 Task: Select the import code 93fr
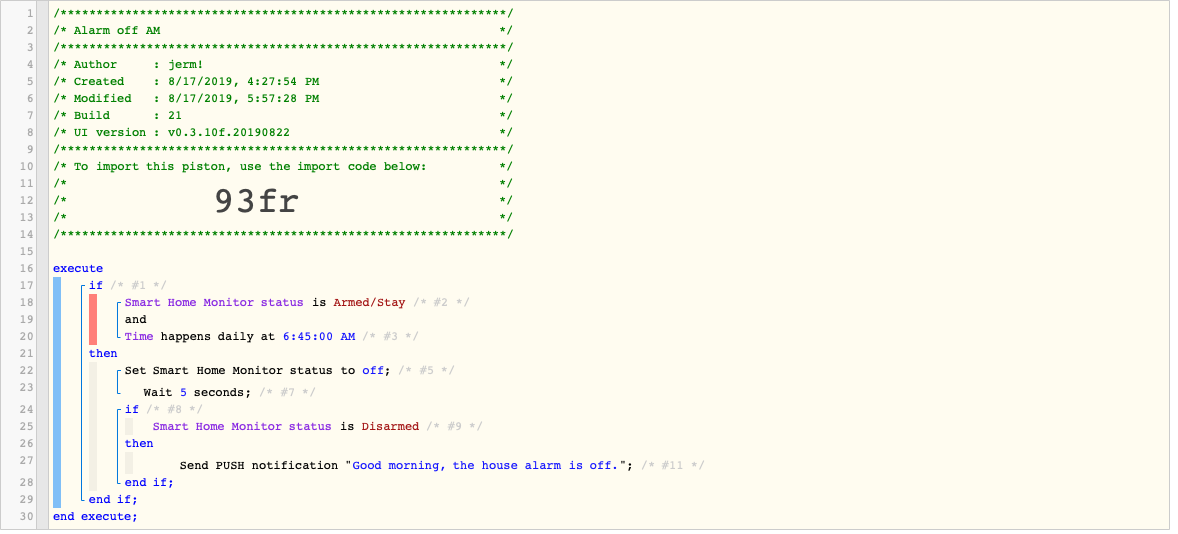[x=257, y=201]
